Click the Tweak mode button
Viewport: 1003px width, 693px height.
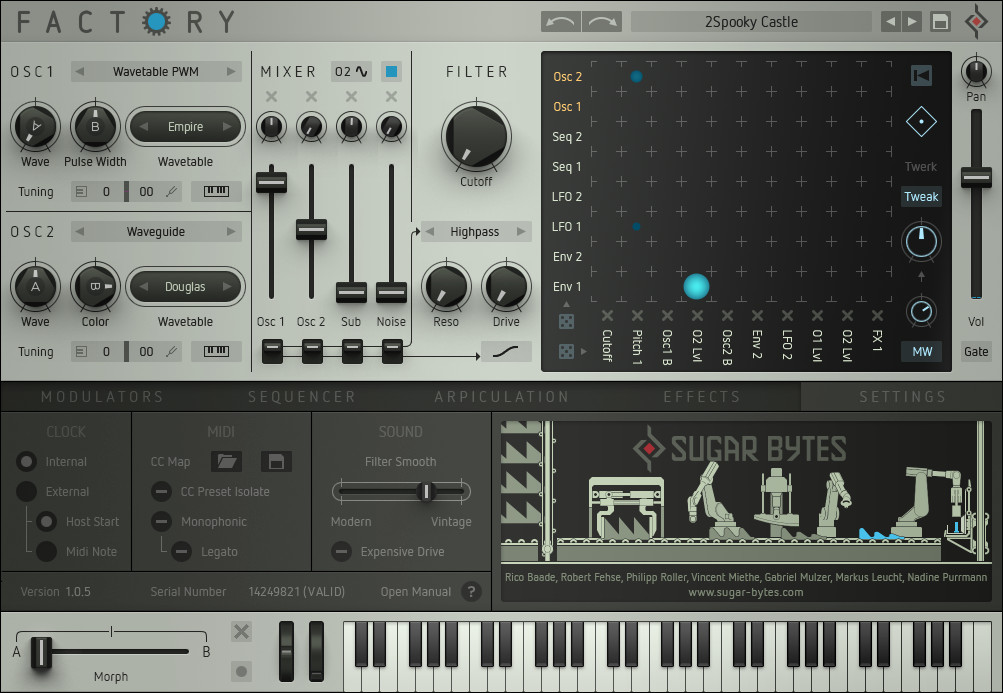[x=921, y=196]
